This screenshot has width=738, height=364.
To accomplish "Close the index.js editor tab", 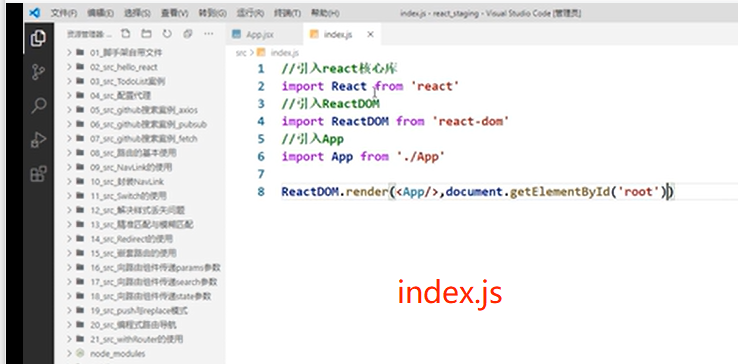I will click(370, 34).
